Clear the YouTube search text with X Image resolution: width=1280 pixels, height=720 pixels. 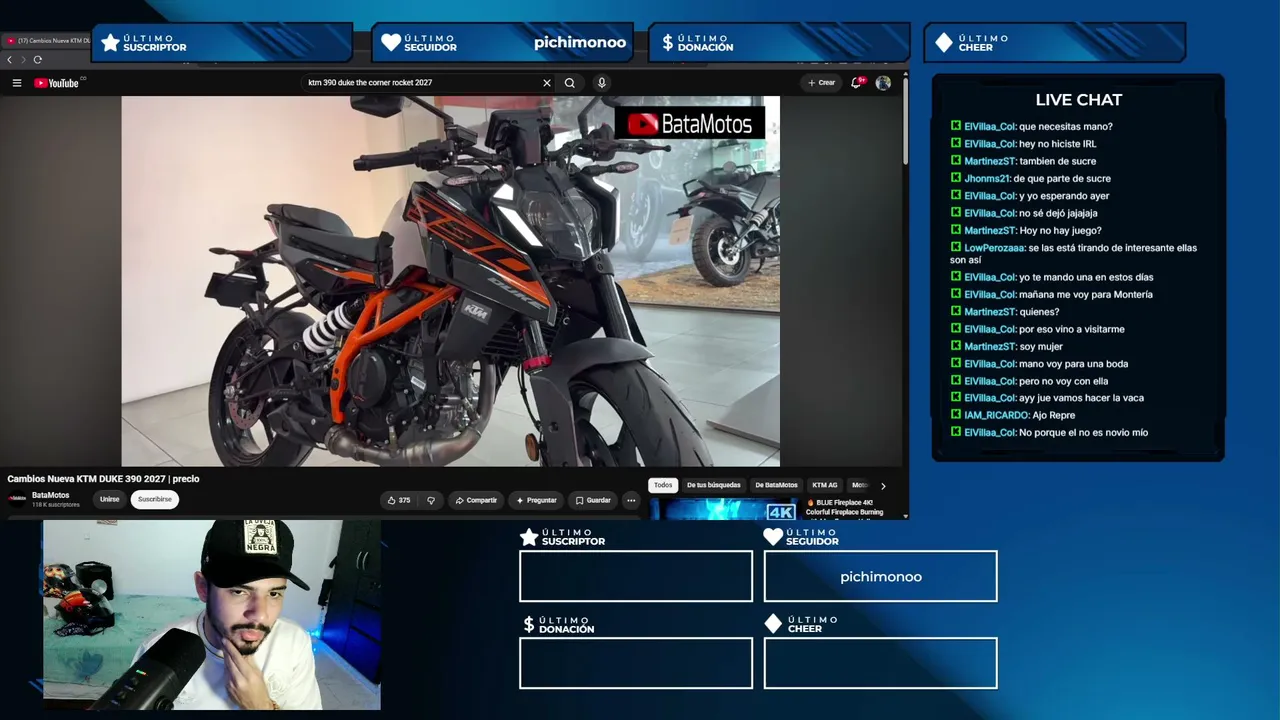(547, 83)
